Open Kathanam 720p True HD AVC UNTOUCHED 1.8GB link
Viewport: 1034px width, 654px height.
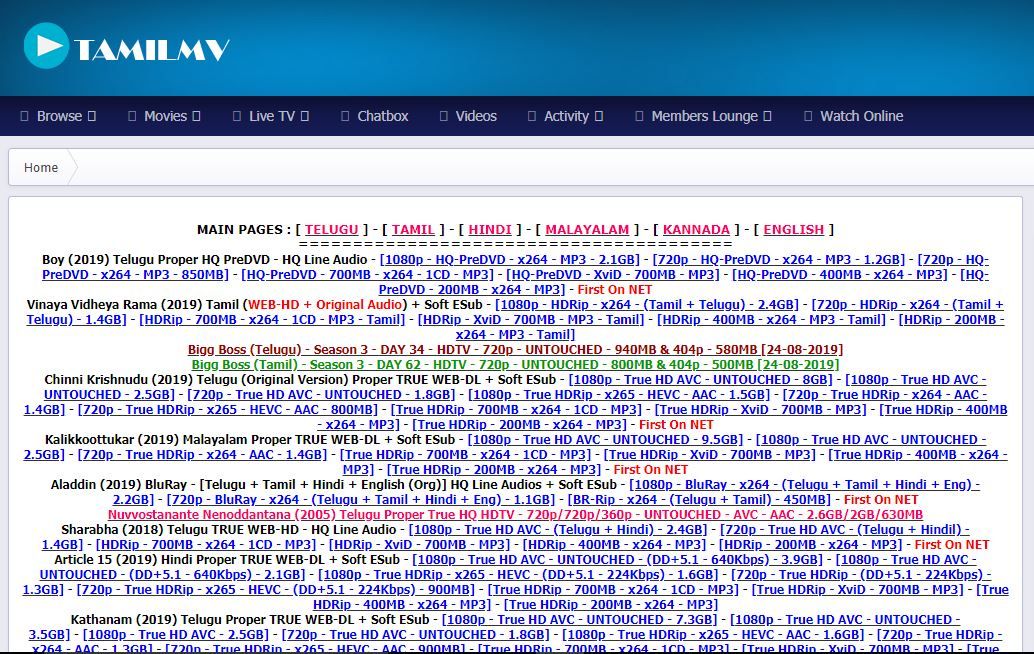click(415, 635)
